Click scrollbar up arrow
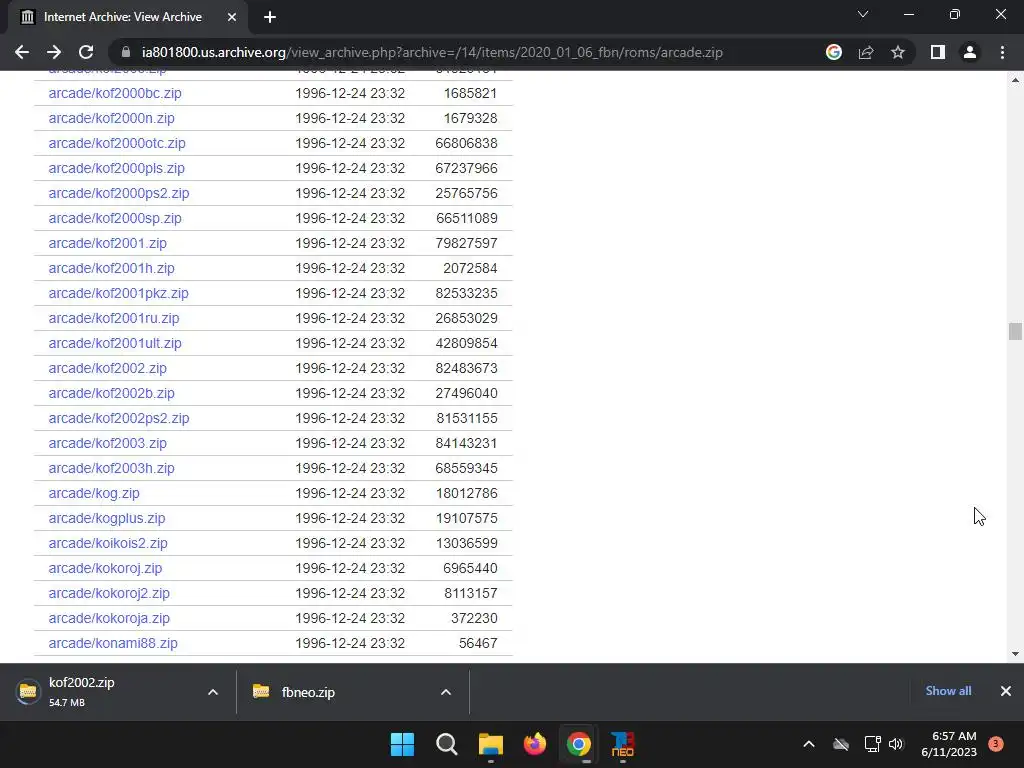Viewport: 1024px width, 768px height. tap(1015, 80)
